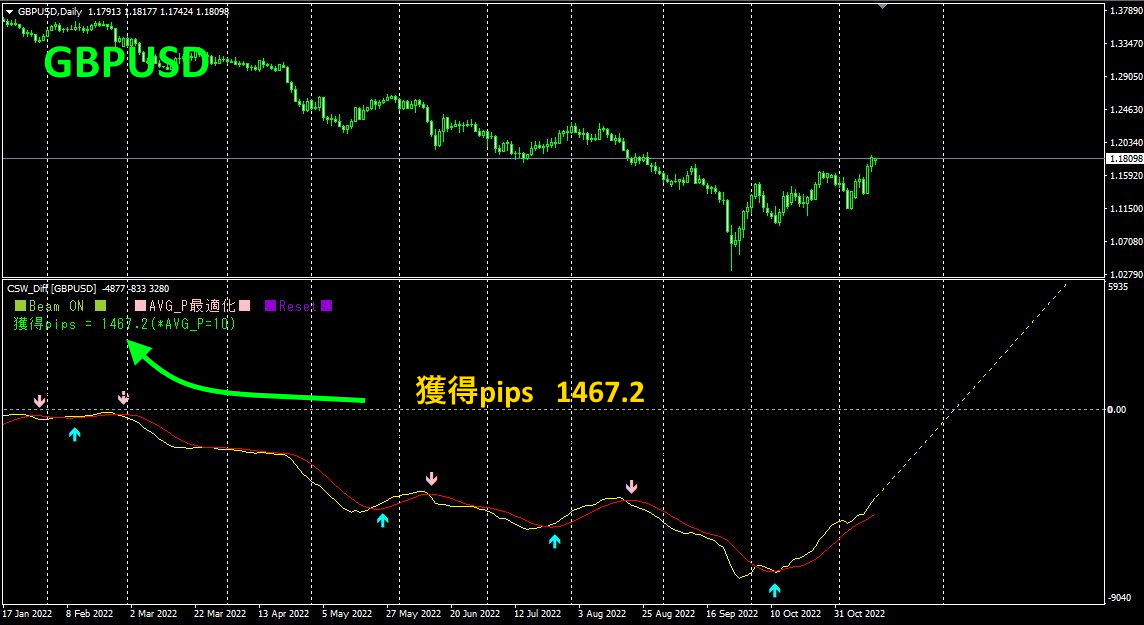Click the 10 Oct 2022 date label
1144x625 pixels.
tap(795, 613)
